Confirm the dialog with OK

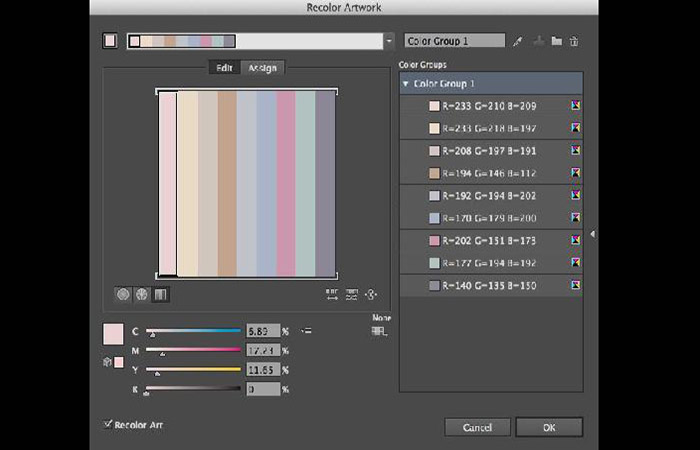click(x=549, y=427)
